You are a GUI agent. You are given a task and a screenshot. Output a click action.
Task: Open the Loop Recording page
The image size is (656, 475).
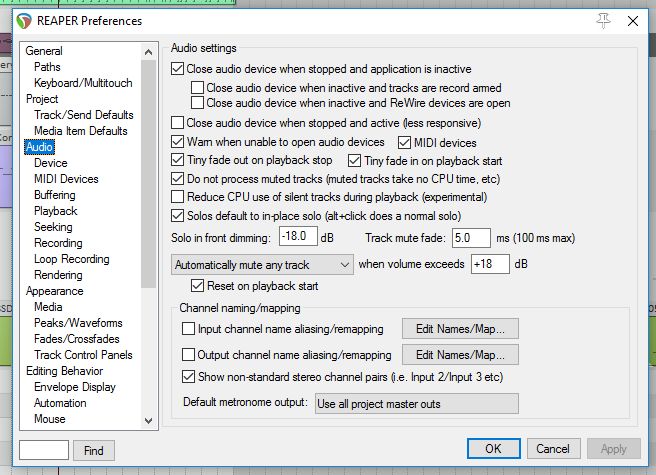point(72,259)
